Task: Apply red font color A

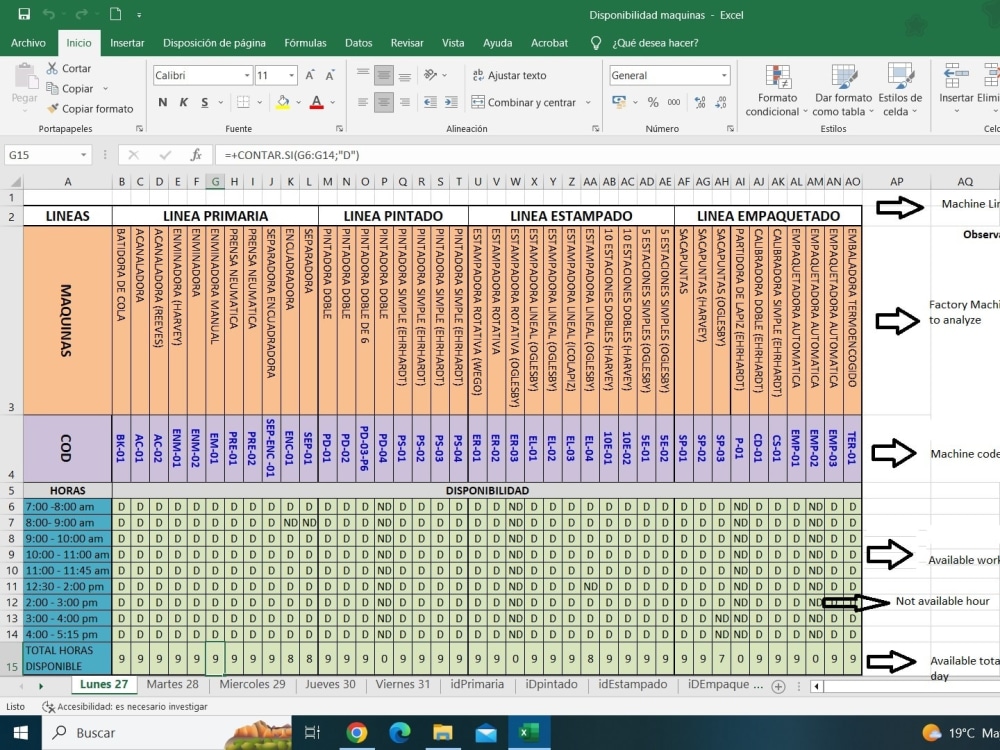Action: (316, 102)
